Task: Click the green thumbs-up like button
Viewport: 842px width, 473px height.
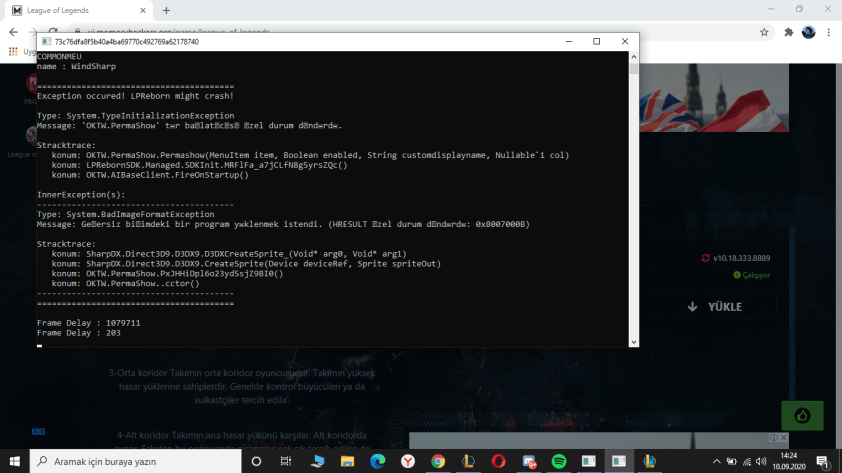Action: 802,416
